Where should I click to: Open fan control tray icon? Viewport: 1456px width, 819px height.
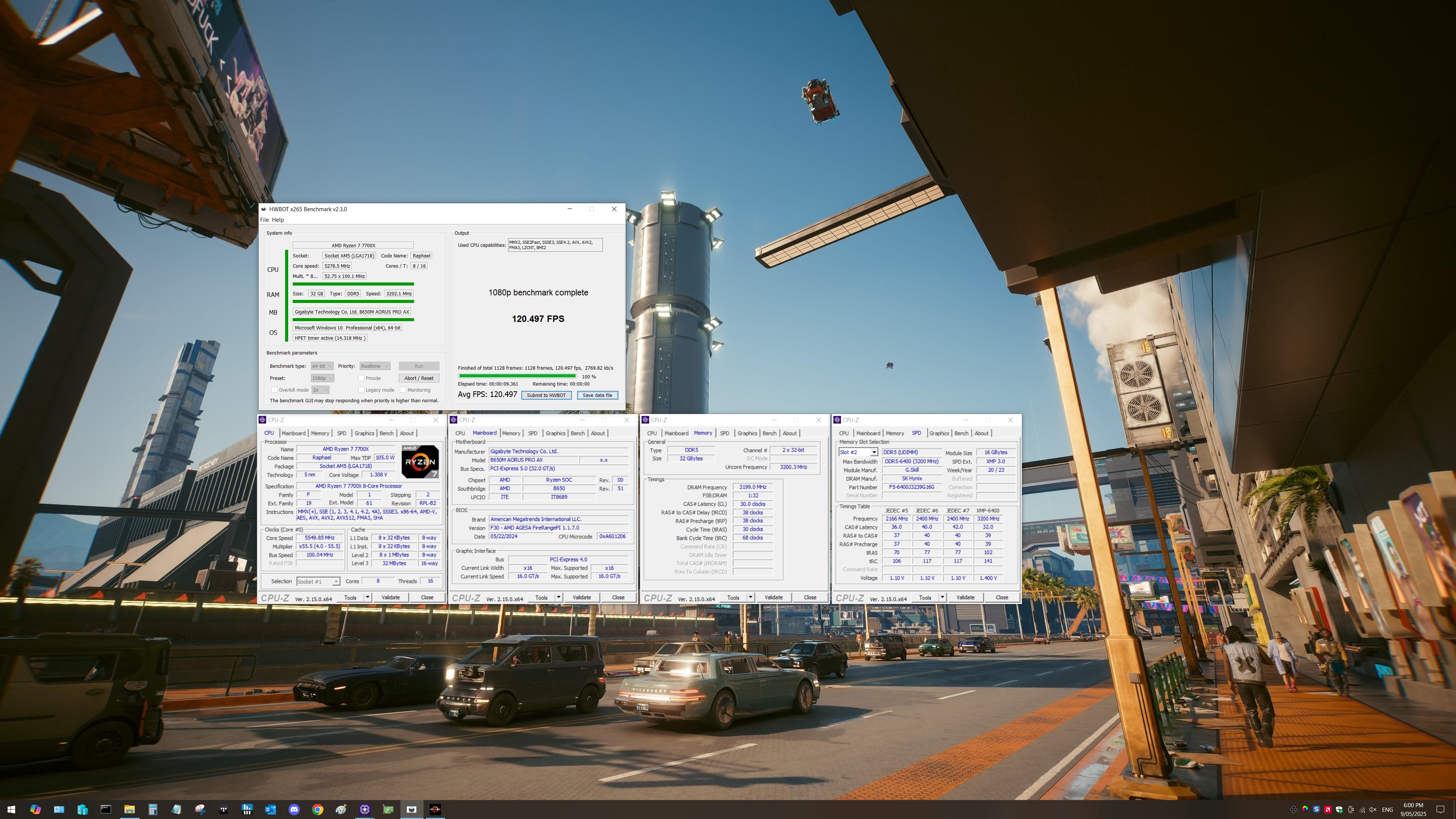(x=1293, y=810)
